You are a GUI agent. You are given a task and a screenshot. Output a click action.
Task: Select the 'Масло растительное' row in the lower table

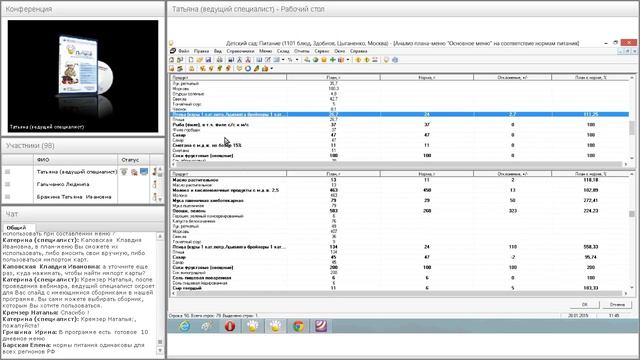[x=399, y=180]
